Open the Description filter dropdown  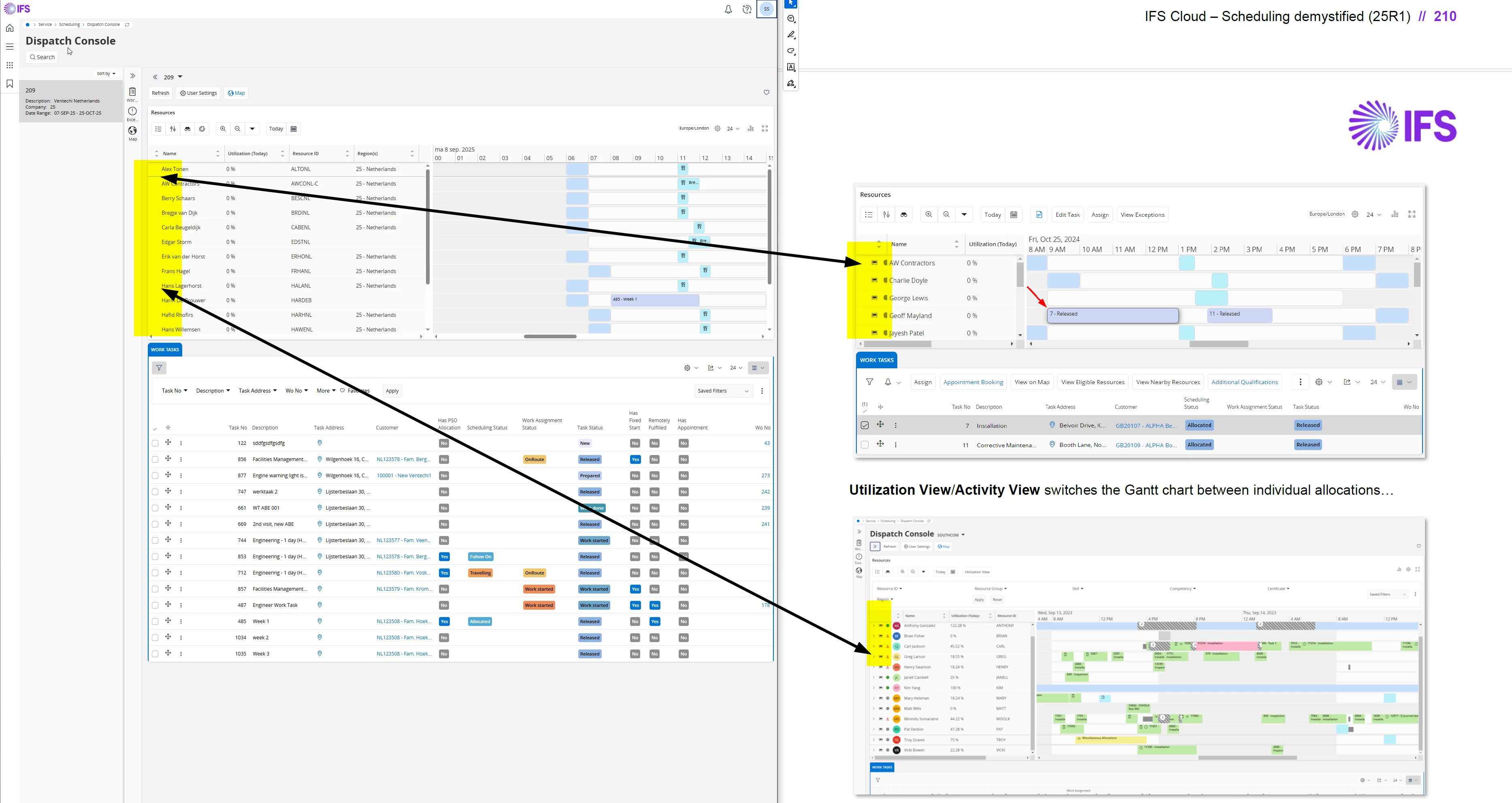(213, 391)
